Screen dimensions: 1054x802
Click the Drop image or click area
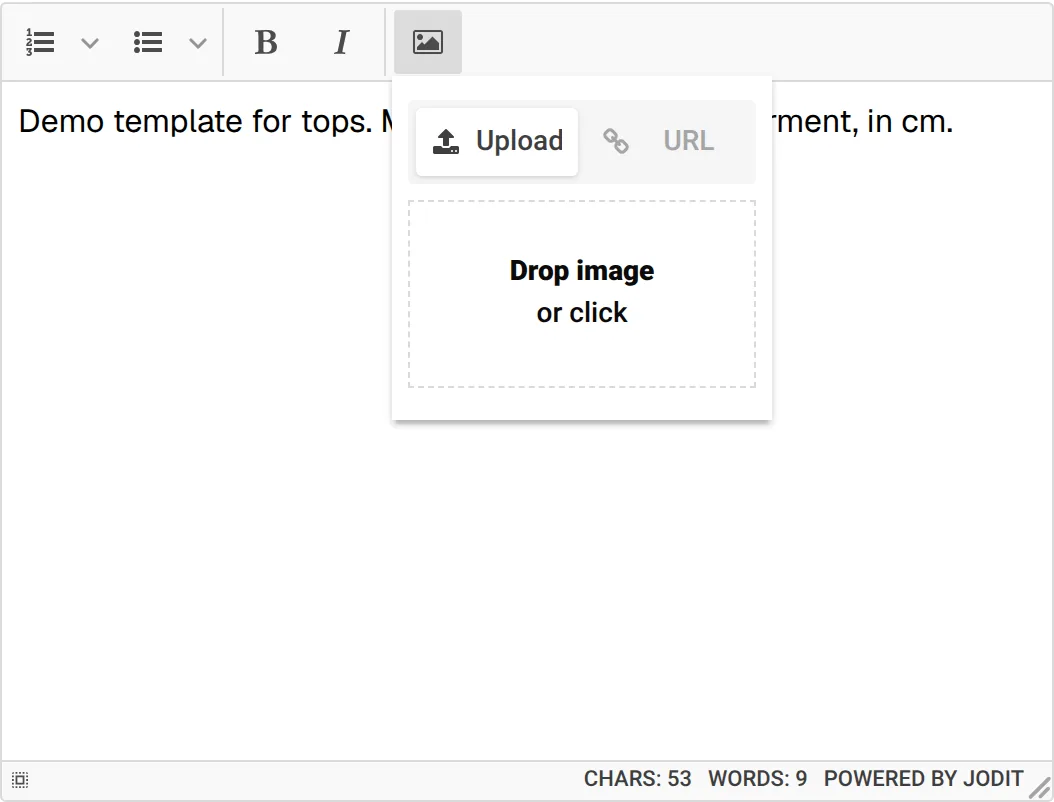[x=582, y=294]
